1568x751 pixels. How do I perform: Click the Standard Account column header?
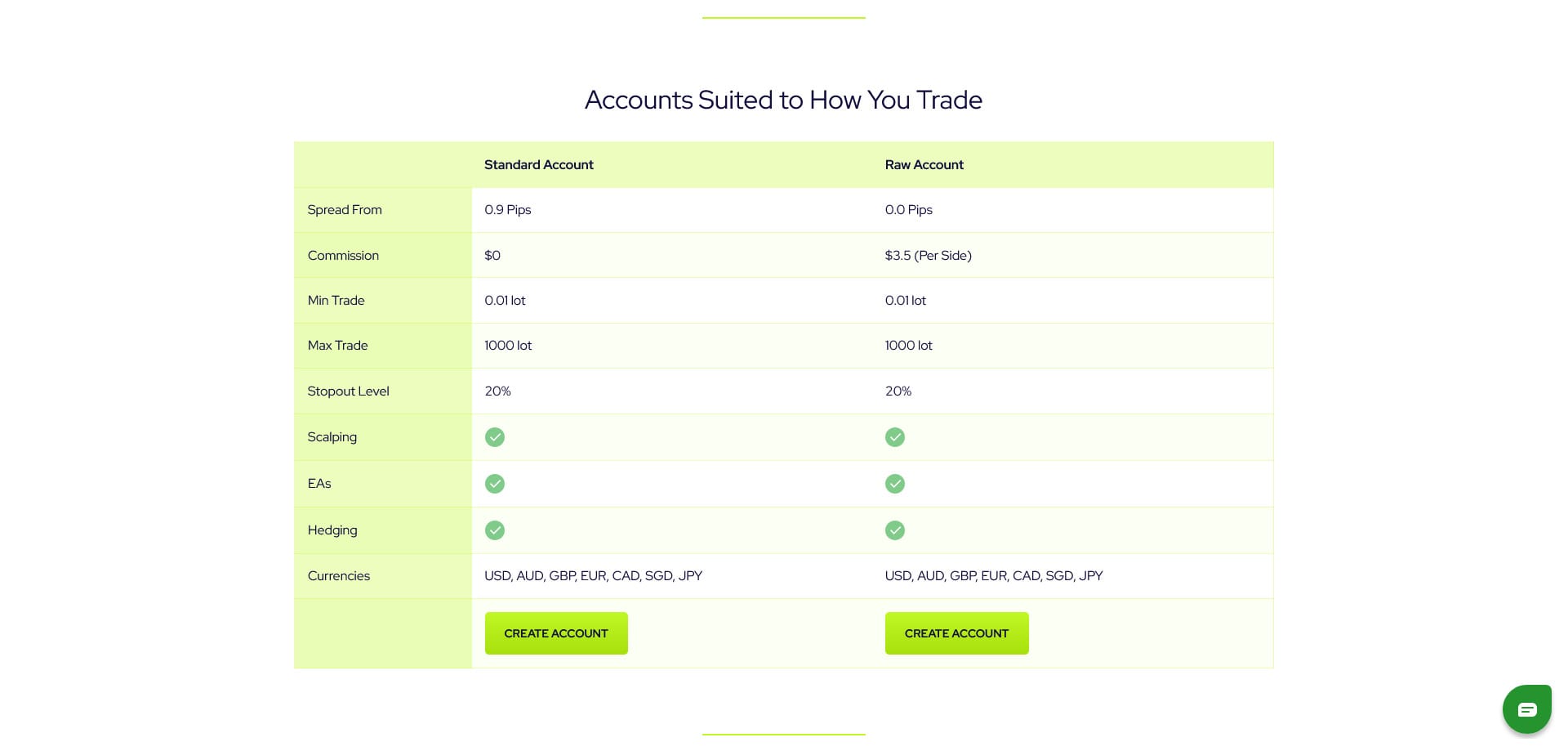(539, 165)
